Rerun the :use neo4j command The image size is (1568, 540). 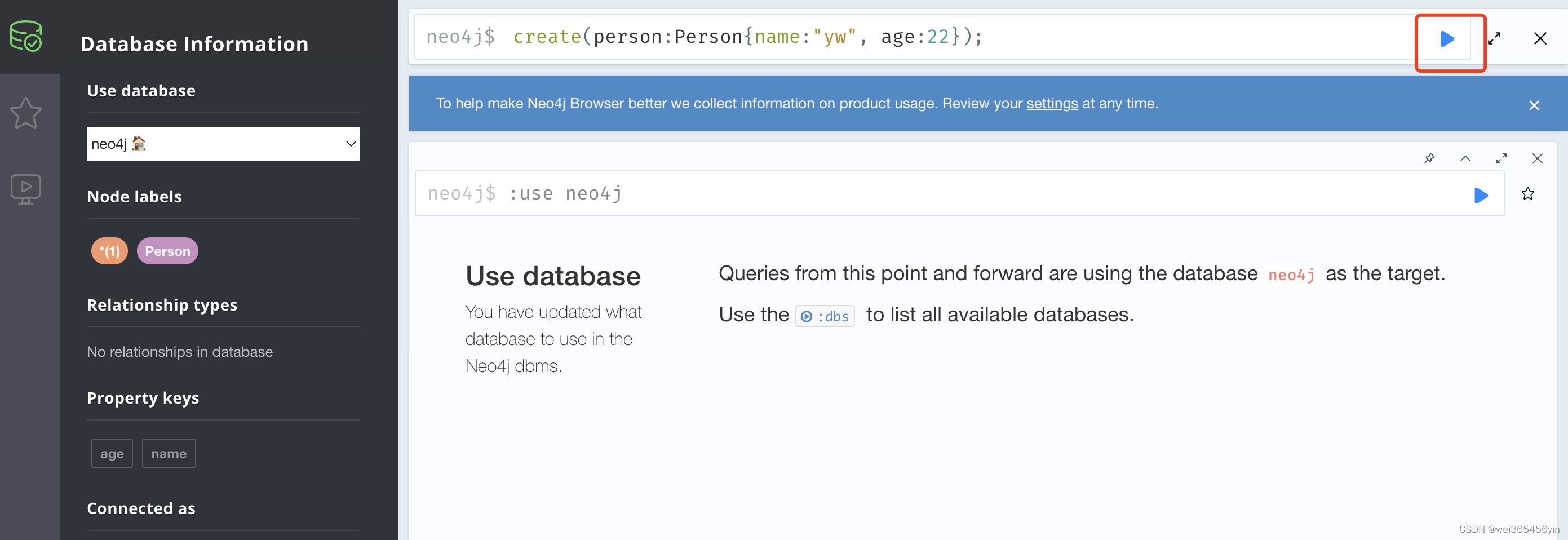(x=1481, y=196)
